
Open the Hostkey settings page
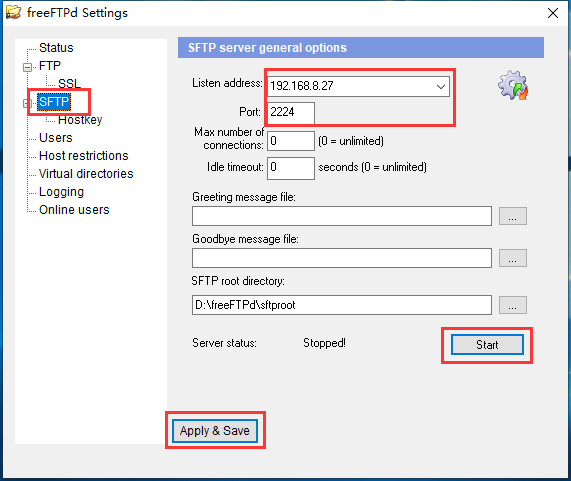80,120
